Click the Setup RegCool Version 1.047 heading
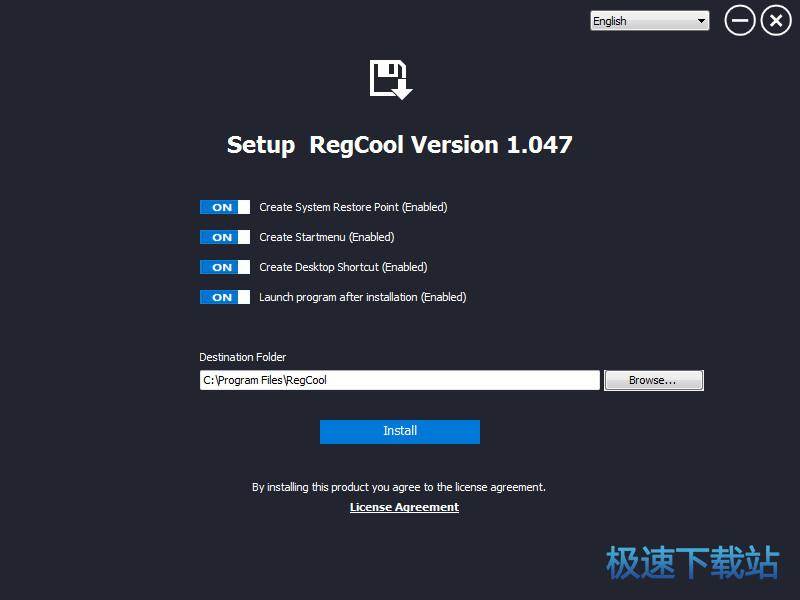This screenshot has width=800, height=600. click(400, 145)
